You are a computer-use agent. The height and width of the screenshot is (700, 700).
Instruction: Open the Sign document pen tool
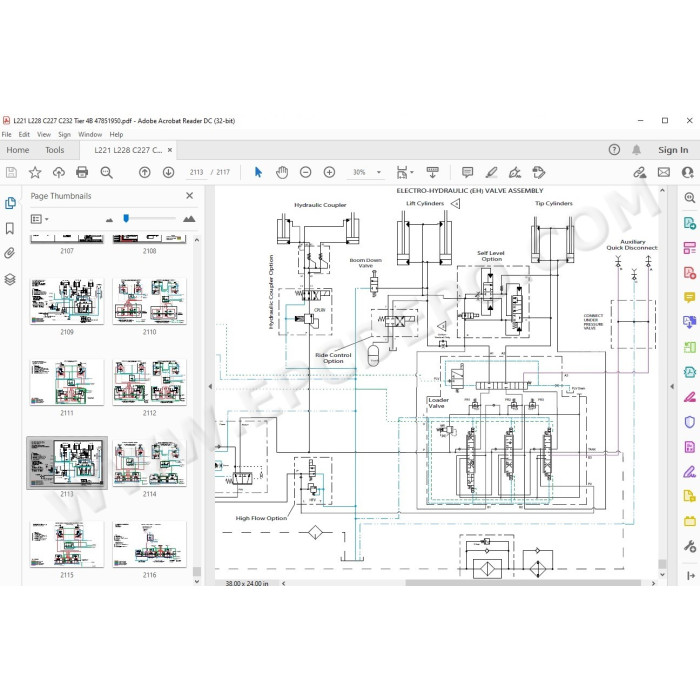(515, 172)
